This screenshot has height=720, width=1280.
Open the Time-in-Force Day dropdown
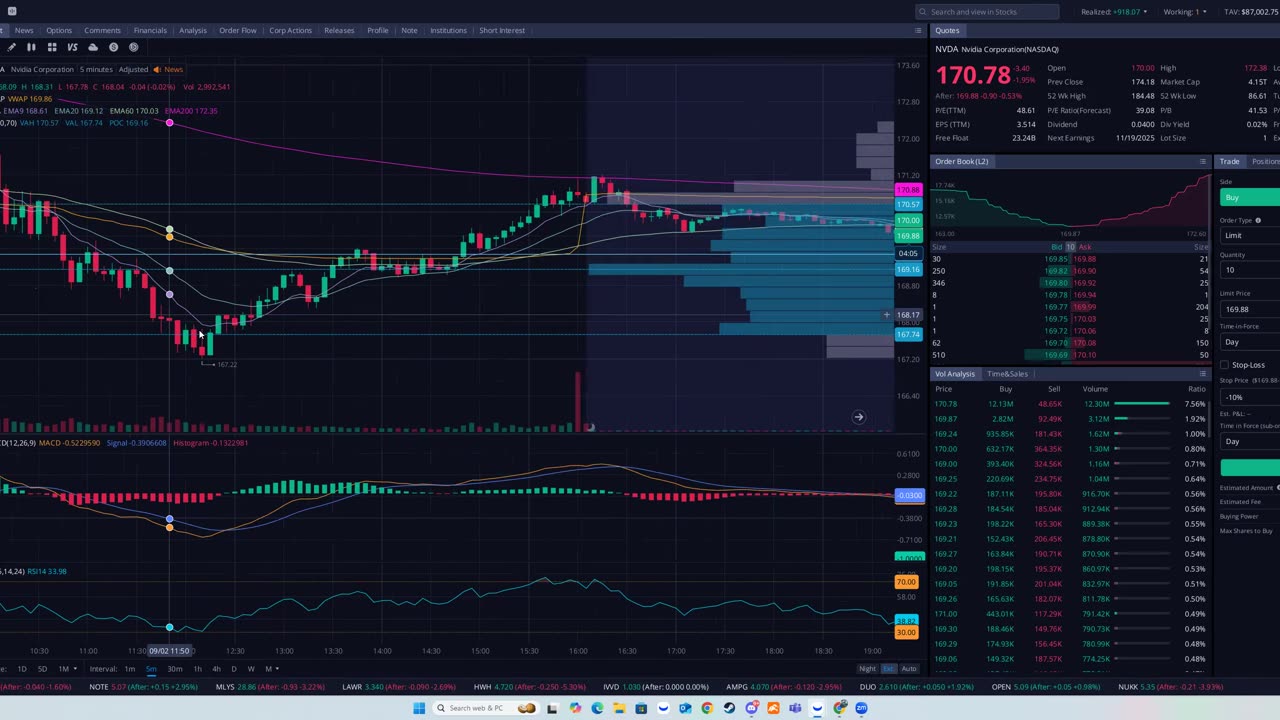[x=1250, y=342]
